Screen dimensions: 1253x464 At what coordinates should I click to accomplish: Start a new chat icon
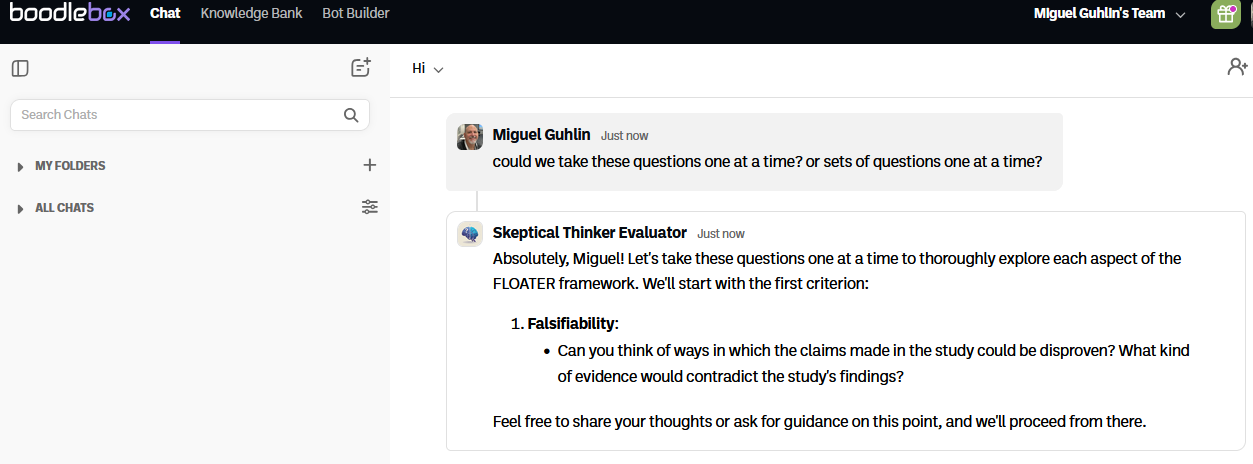point(361,68)
